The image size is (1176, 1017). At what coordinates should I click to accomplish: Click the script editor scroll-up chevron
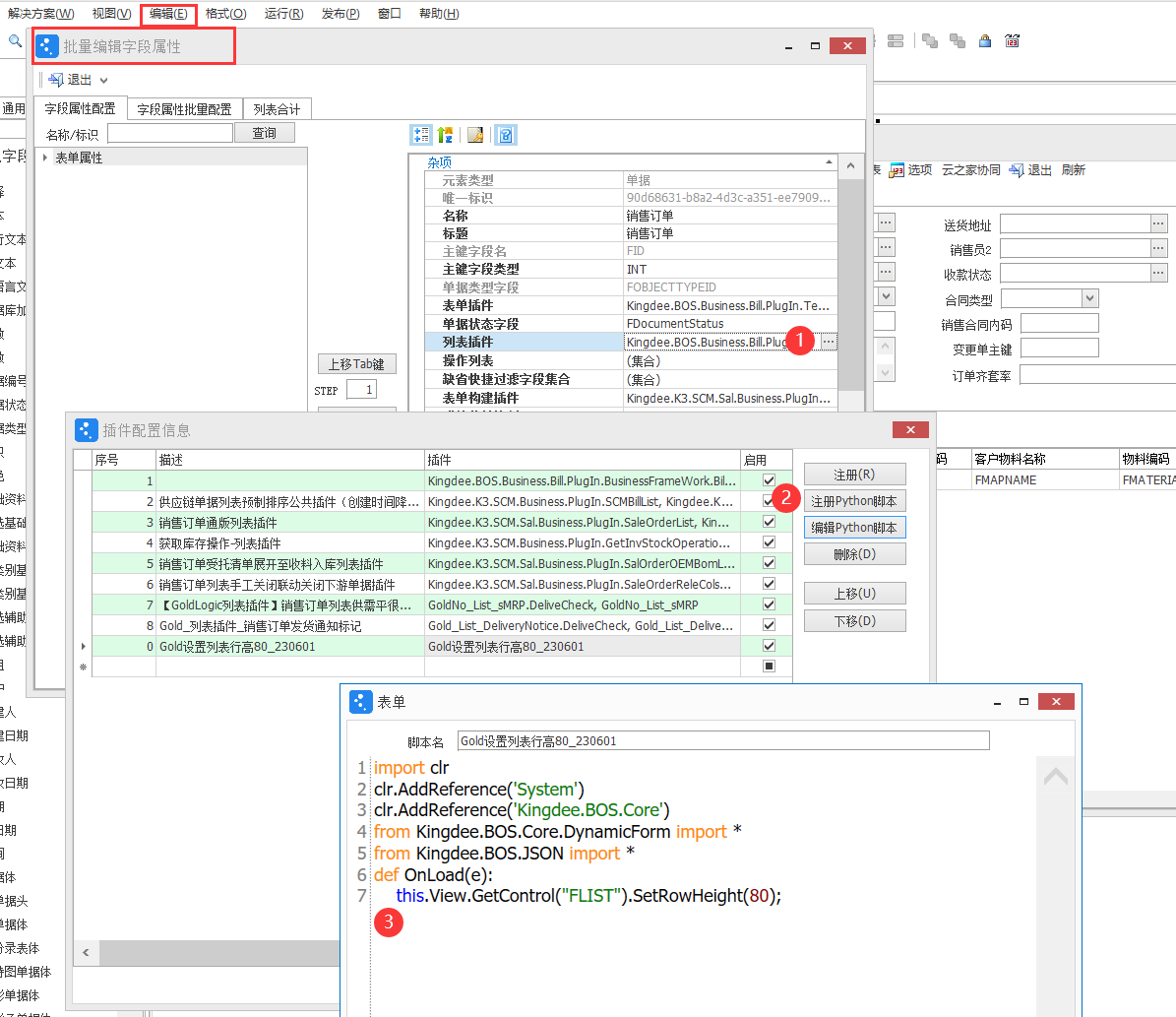click(1055, 776)
